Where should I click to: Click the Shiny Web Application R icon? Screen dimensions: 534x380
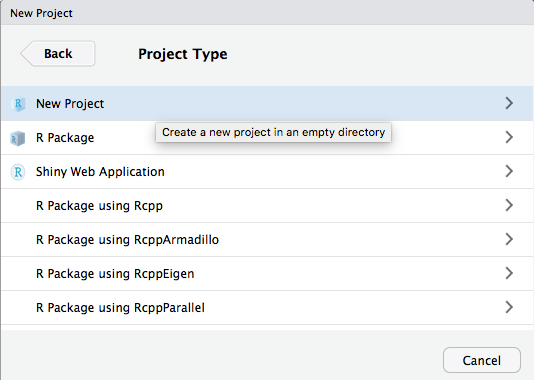pyautogui.click(x=18, y=172)
